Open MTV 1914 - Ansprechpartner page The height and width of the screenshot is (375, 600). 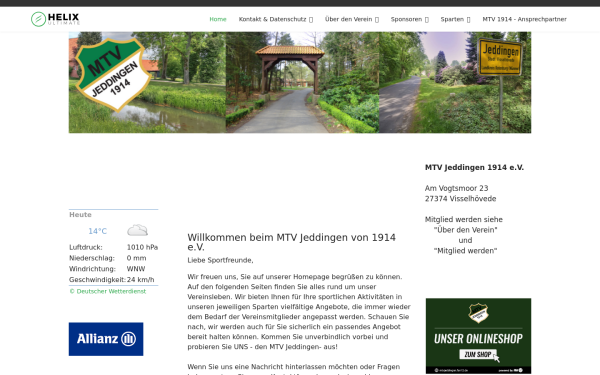click(x=524, y=19)
